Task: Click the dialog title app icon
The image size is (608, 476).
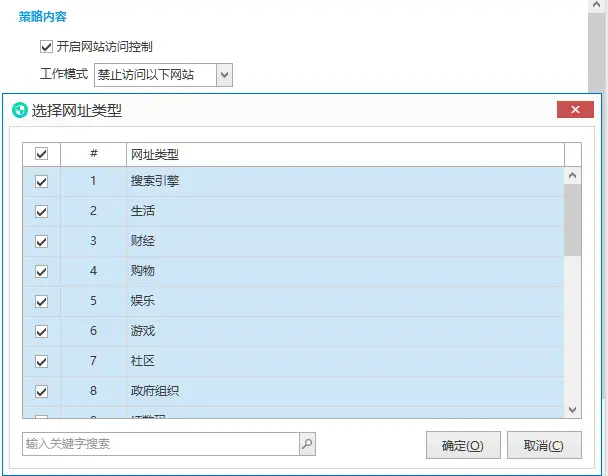Action: [19, 110]
